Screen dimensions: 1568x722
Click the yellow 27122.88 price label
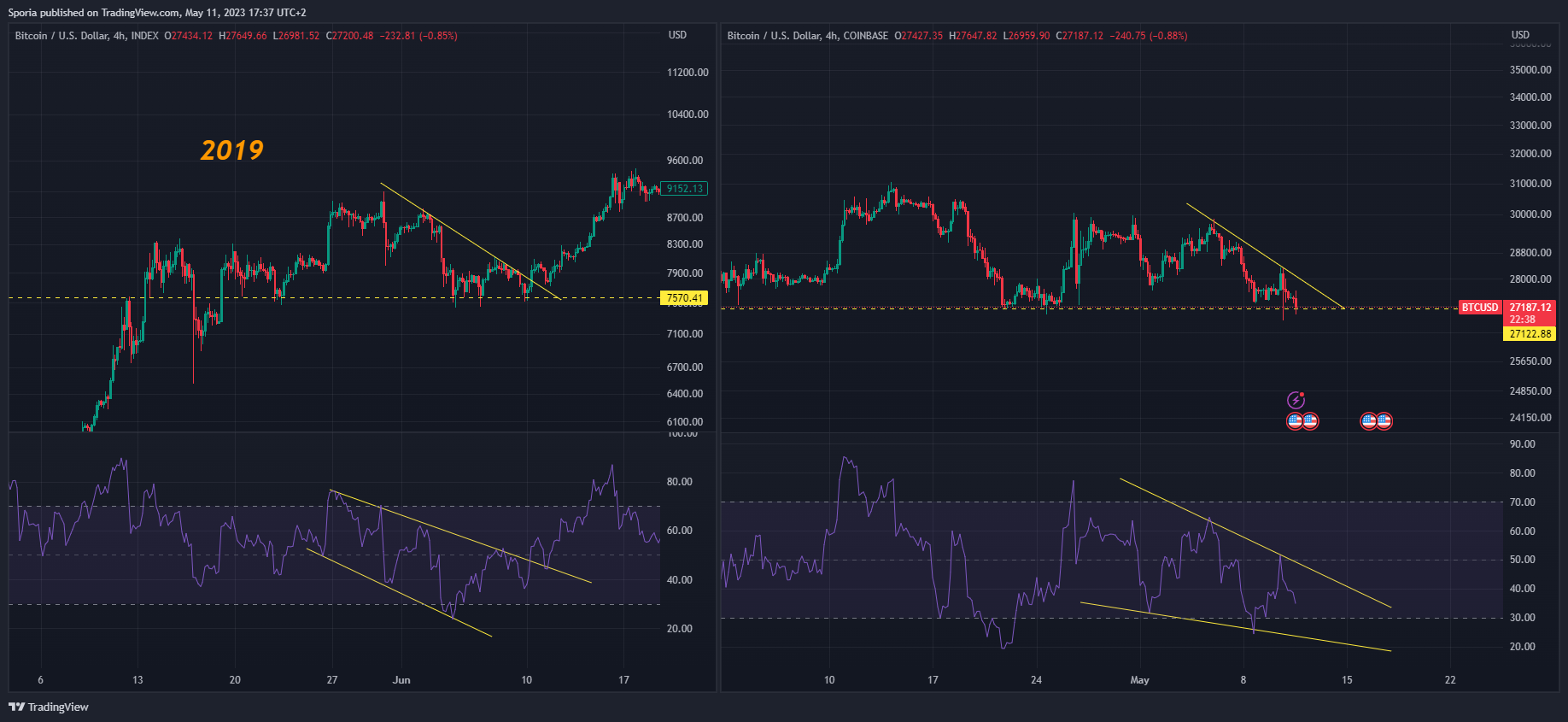click(x=1530, y=334)
